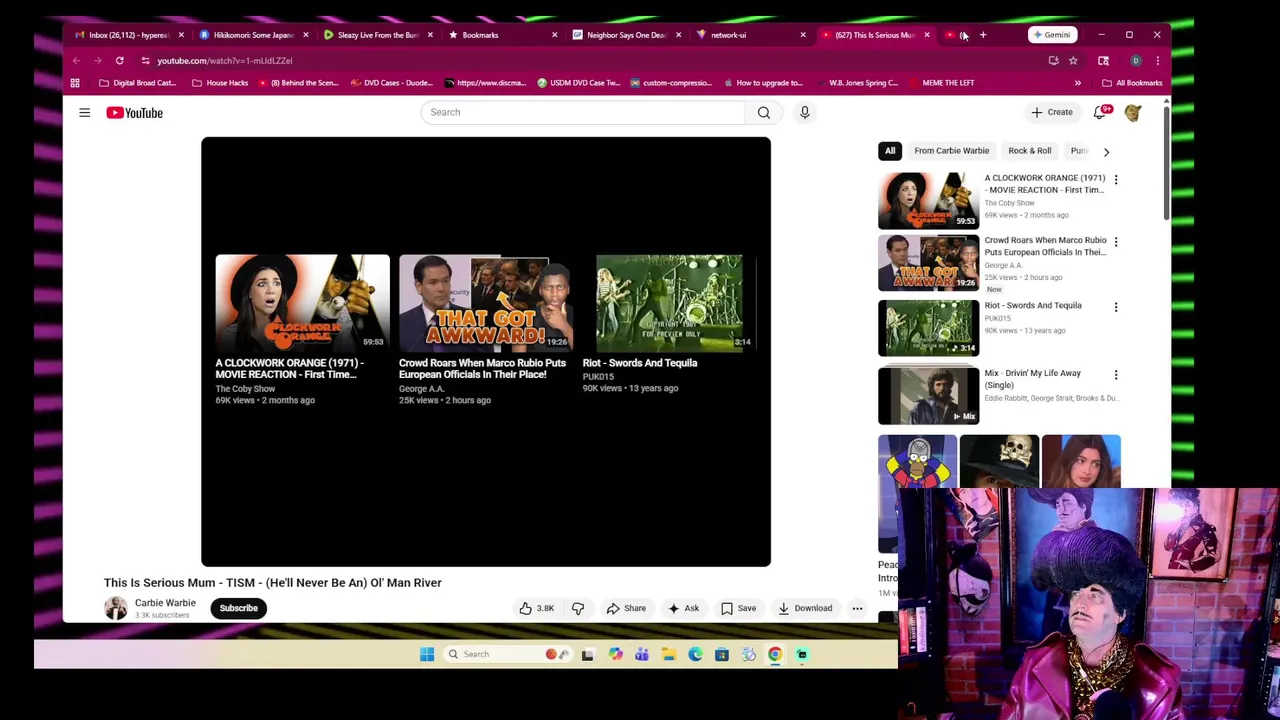Open the YouTube account avatar menu

tap(1133, 113)
